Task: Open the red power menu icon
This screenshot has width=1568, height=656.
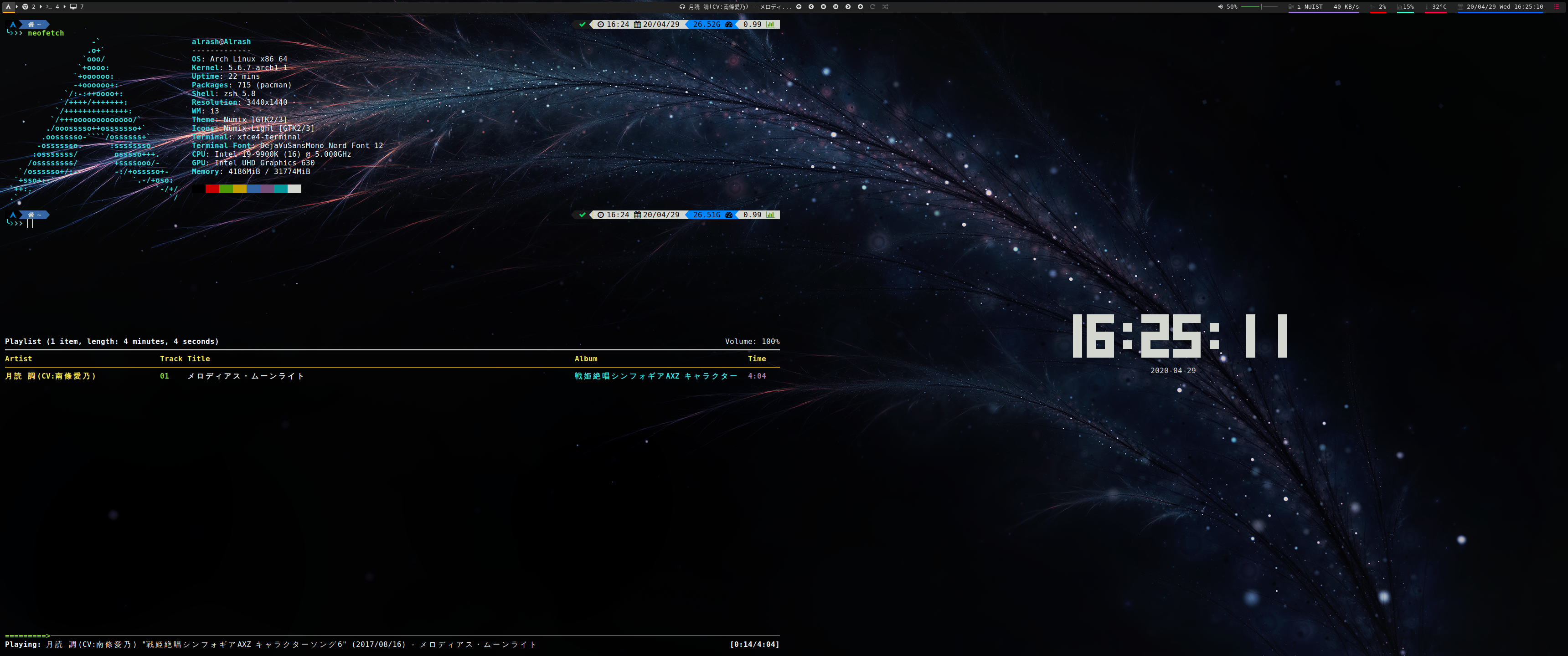Action: coord(1557,7)
